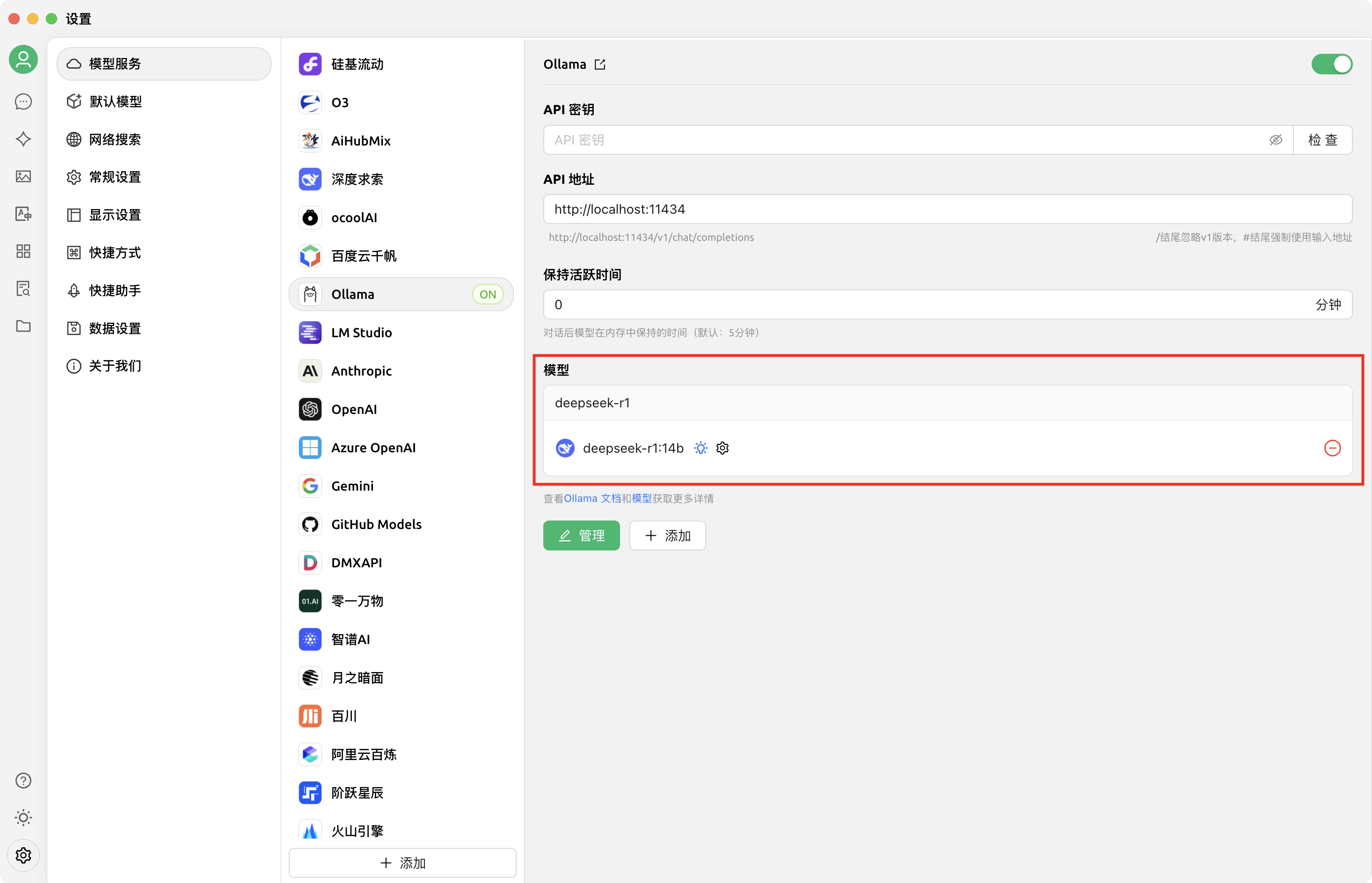Screen dimensions: 1372x883
Task: Open 网络搜索 settings section
Action: pos(164,139)
